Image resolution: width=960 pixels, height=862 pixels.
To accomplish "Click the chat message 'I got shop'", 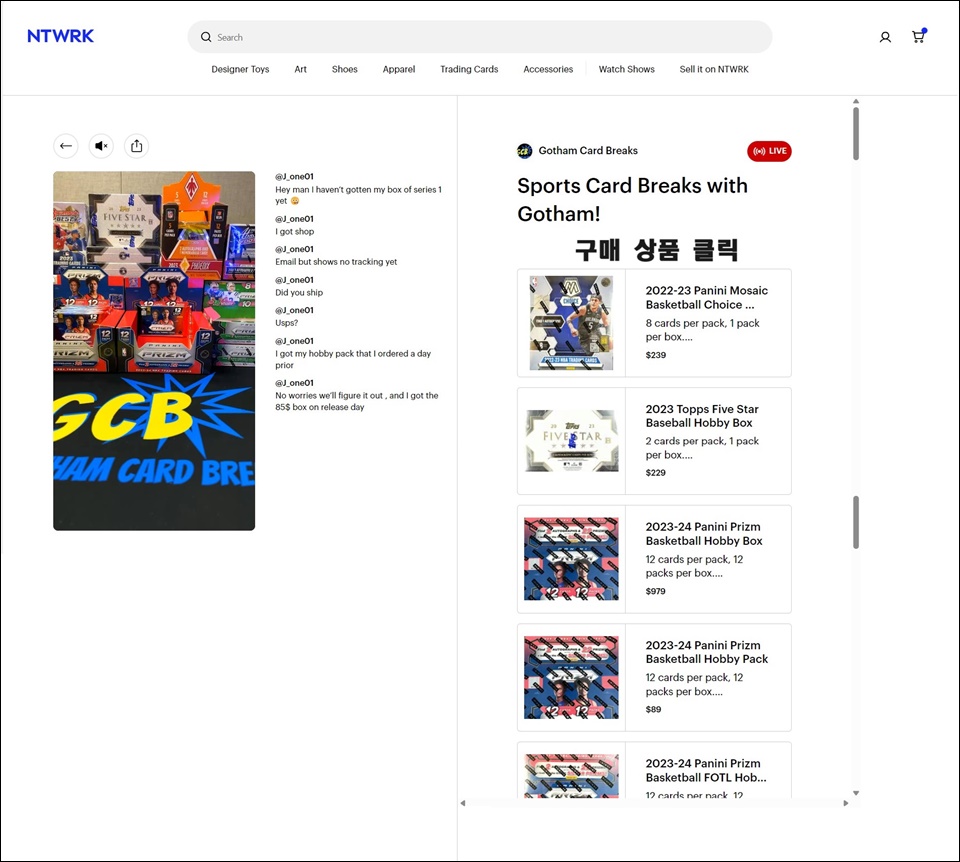I will coord(294,231).
